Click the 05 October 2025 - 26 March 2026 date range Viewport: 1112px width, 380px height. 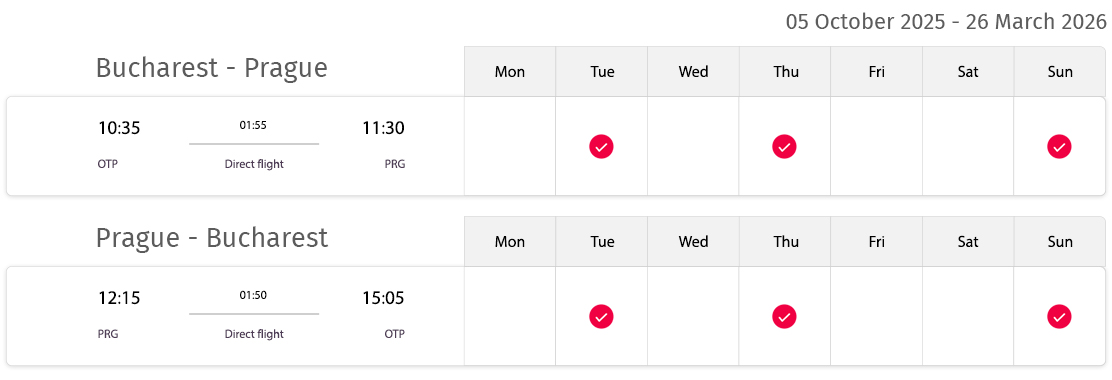pyautogui.click(x=946, y=22)
